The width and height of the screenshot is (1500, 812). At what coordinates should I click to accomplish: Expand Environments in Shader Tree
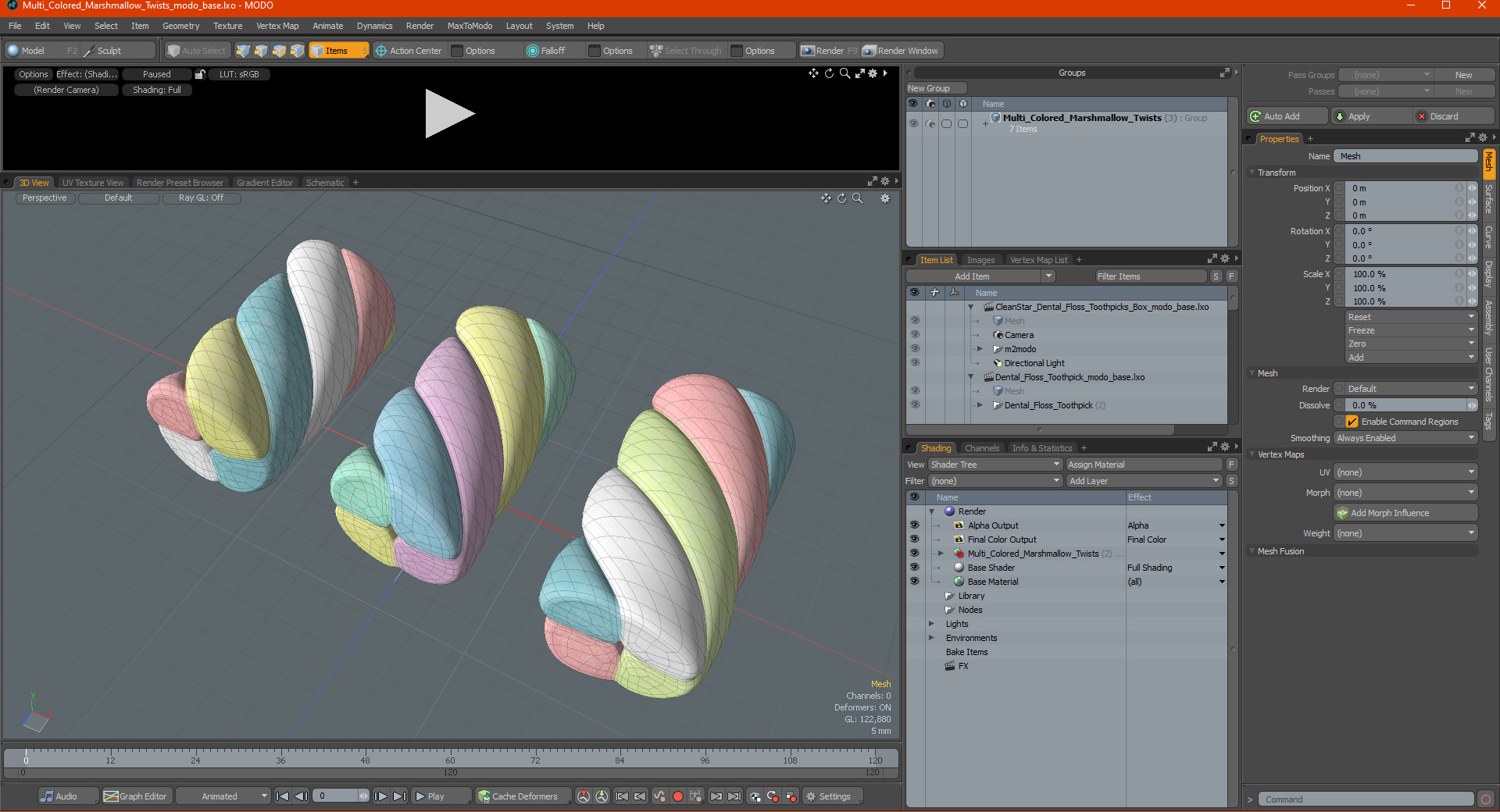pyautogui.click(x=931, y=638)
